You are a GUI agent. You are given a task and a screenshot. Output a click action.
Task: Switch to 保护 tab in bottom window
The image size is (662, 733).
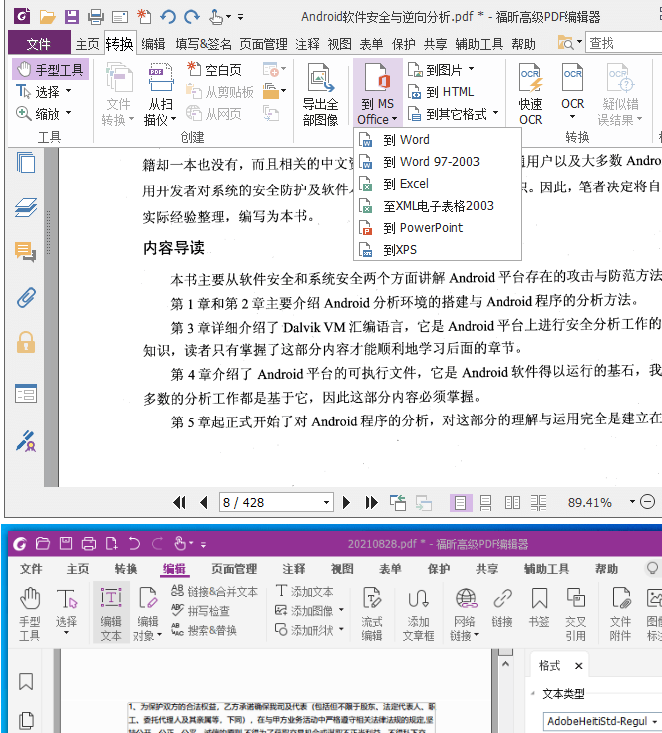point(439,569)
